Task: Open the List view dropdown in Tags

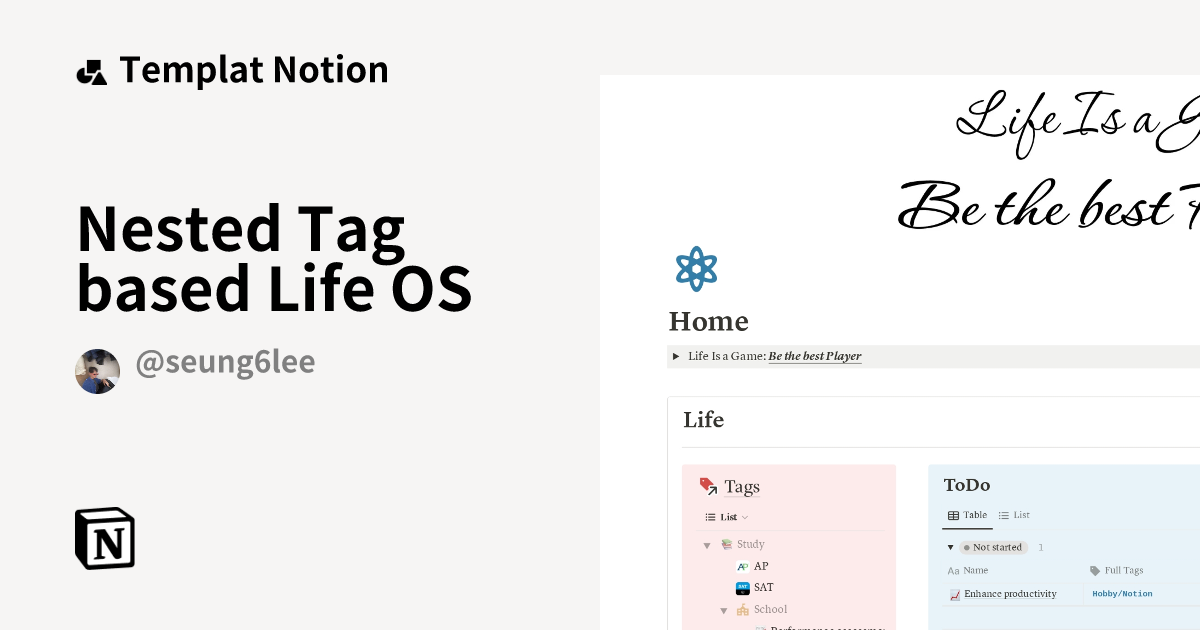Action: coord(730,517)
